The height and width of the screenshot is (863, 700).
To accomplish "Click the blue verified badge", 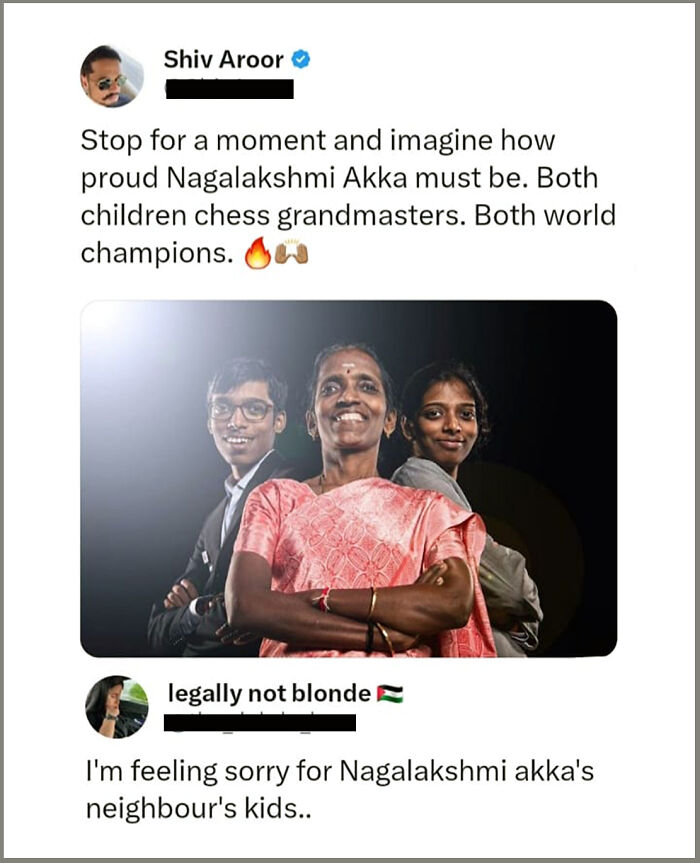I will 300,60.
